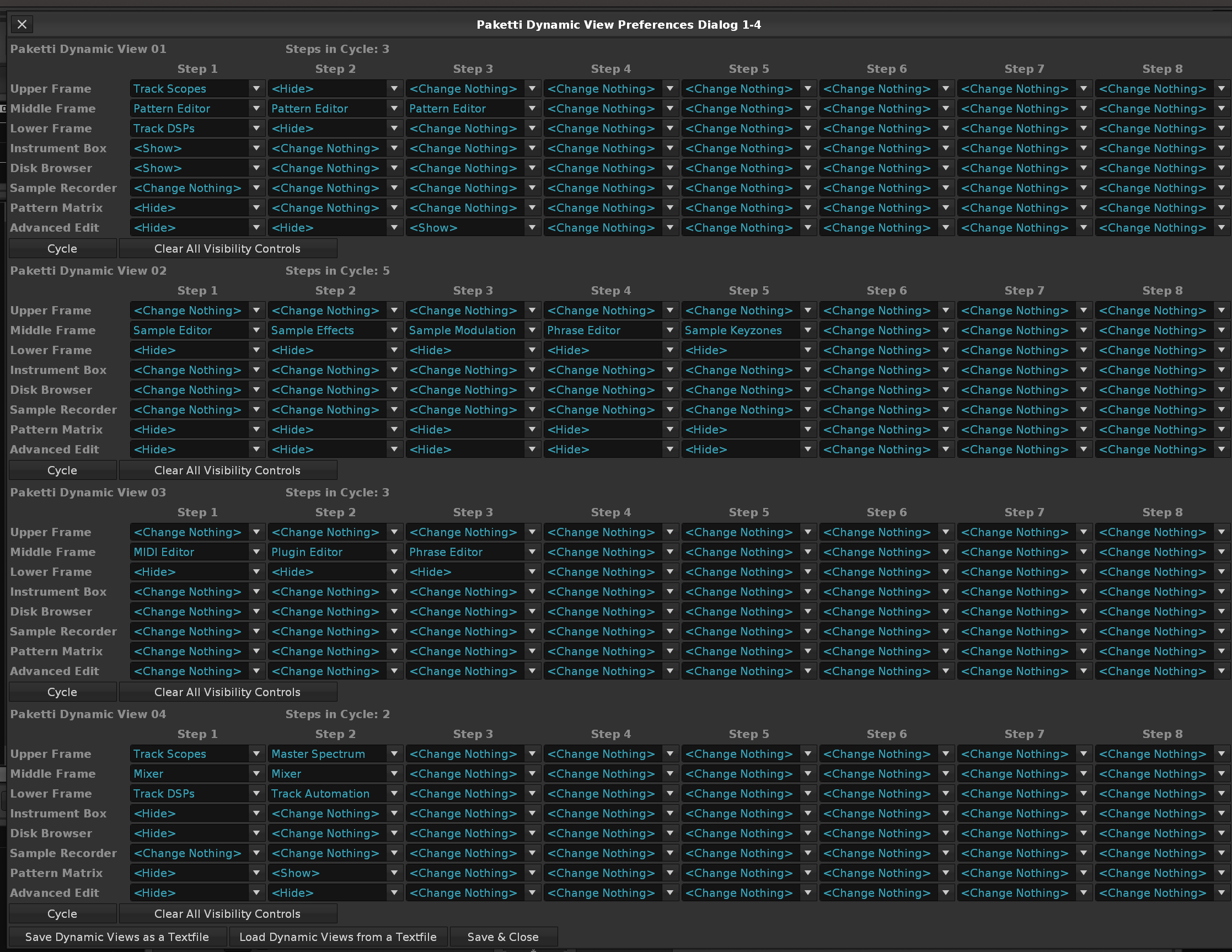Close the Paketti Dynamic View Preferences dialog
Screen dimensions: 1232x952
coord(22,24)
